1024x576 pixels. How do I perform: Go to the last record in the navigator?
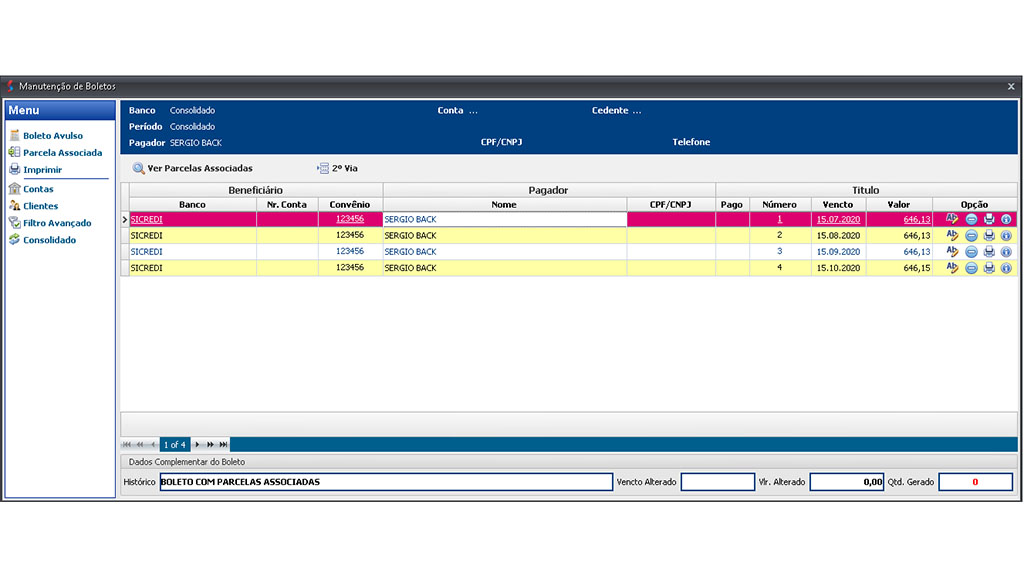223,445
